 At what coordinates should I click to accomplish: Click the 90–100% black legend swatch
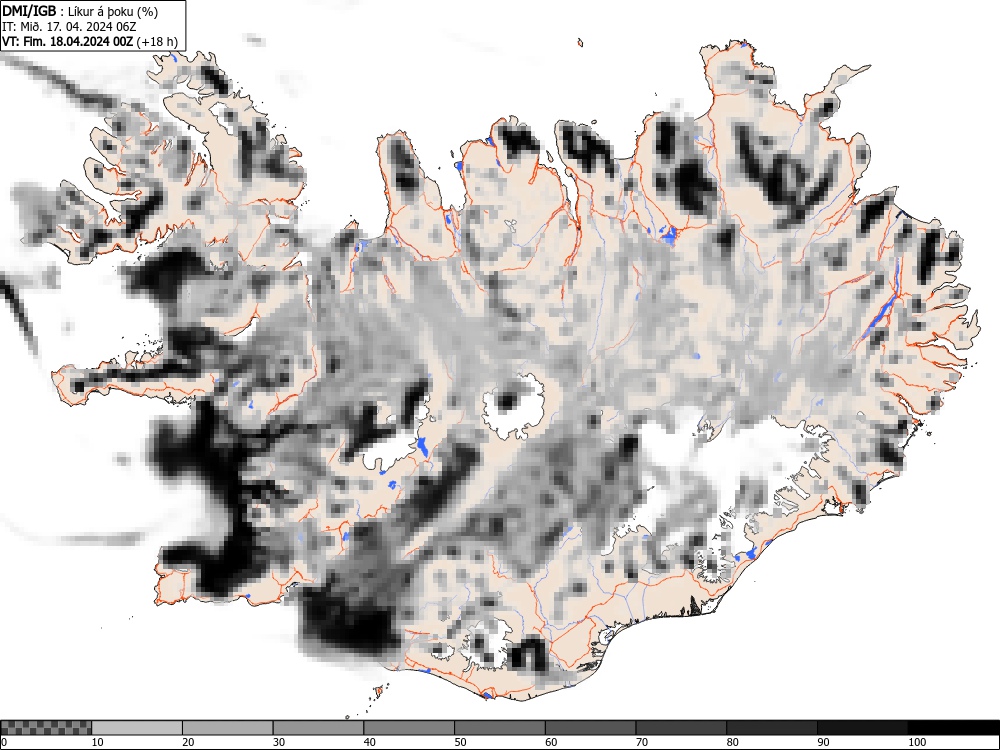(862, 728)
